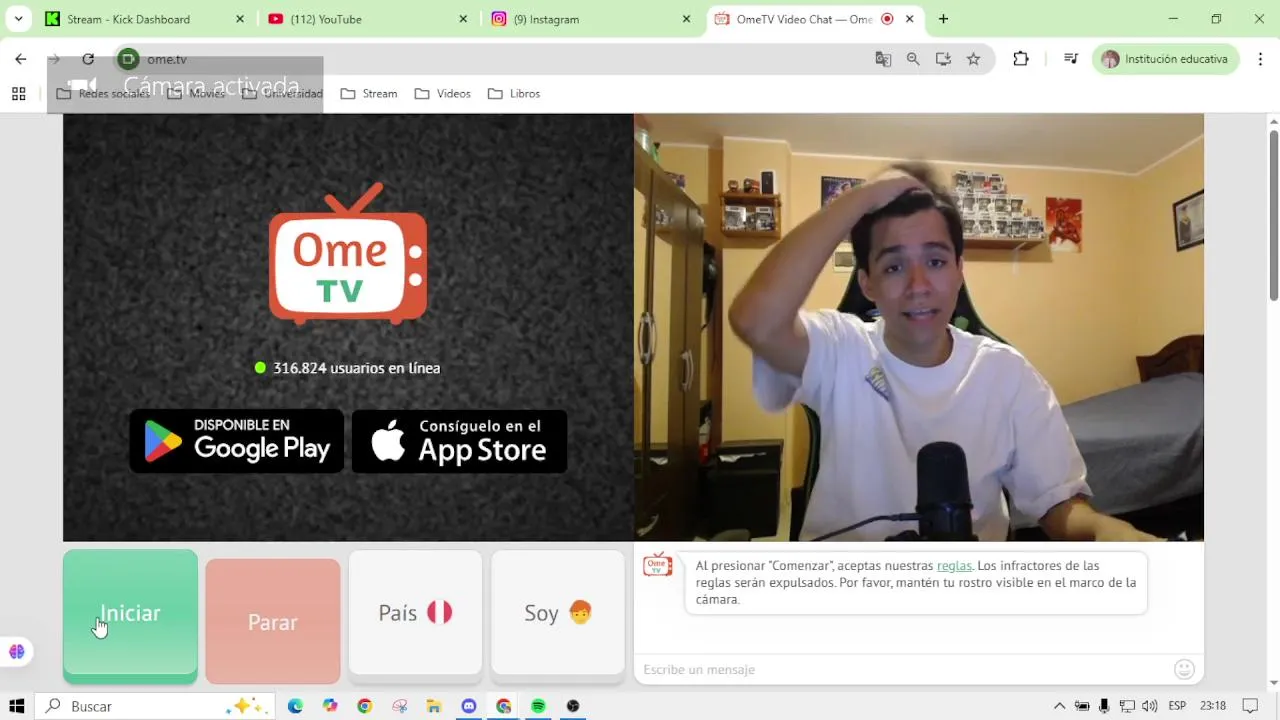Click the local webcam preview
The width and height of the screenshot is (1280, 720).
[x=919, y=327]
